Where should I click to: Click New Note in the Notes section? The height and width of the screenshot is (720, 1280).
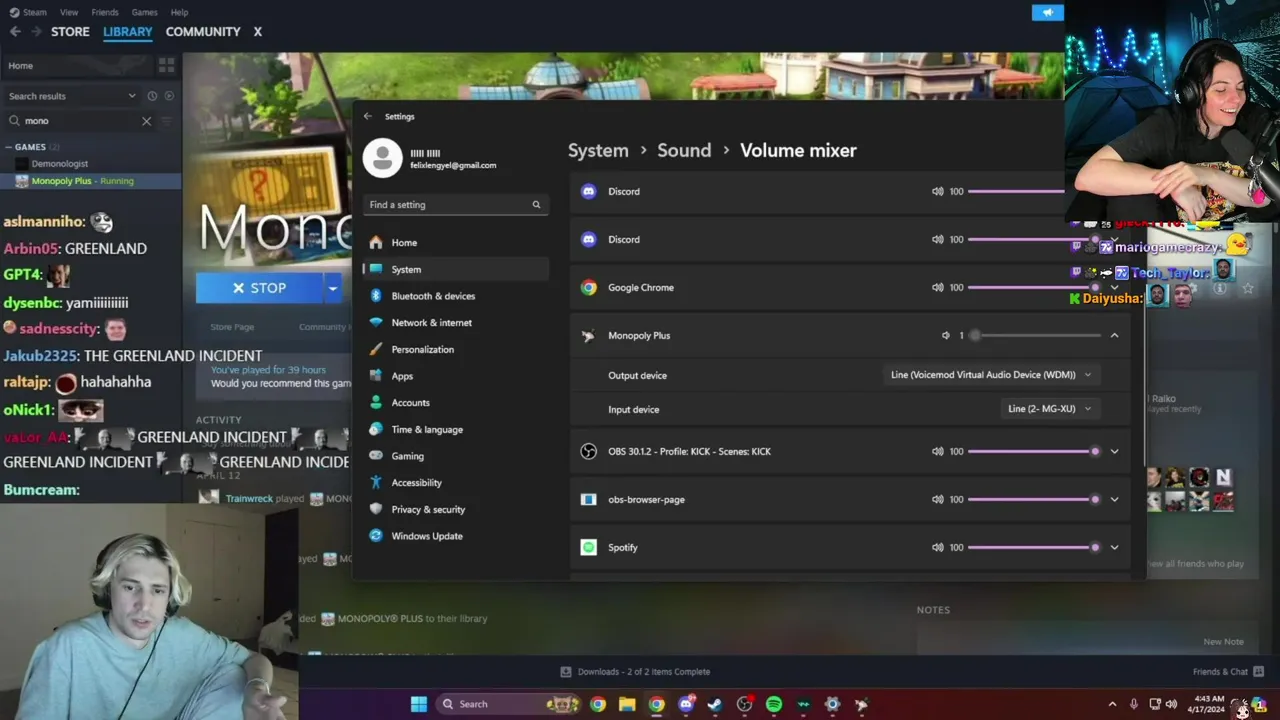(x=1223, y=642)
